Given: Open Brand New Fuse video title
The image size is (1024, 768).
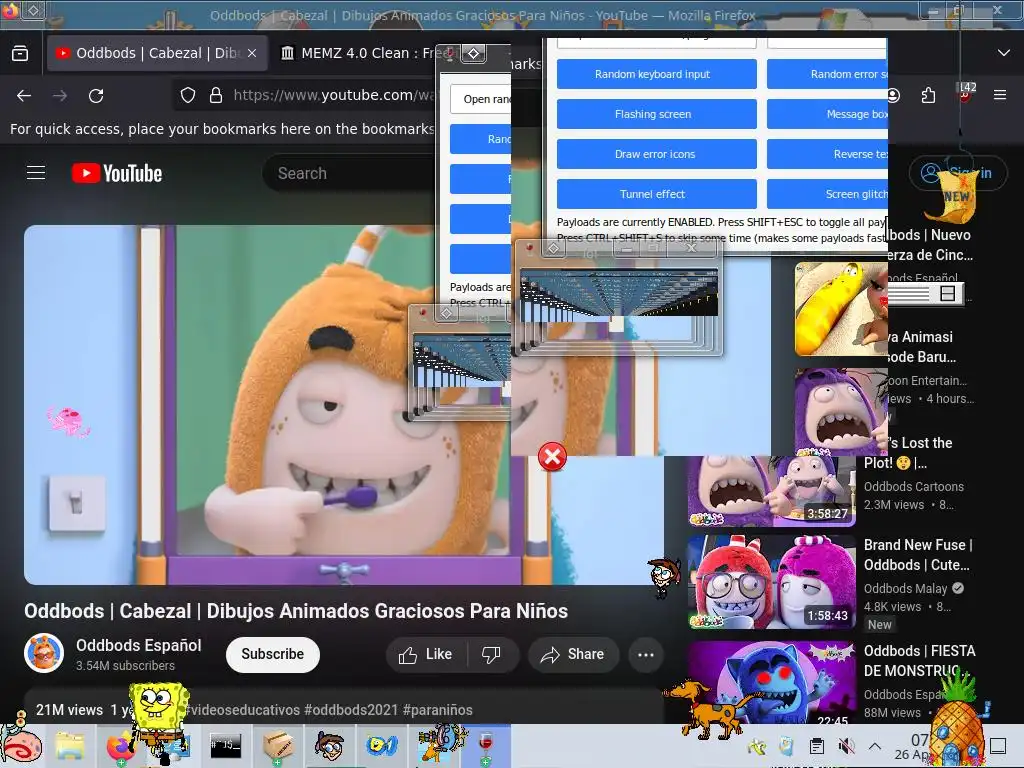Looking at the screenshot, I should point(918,554).
